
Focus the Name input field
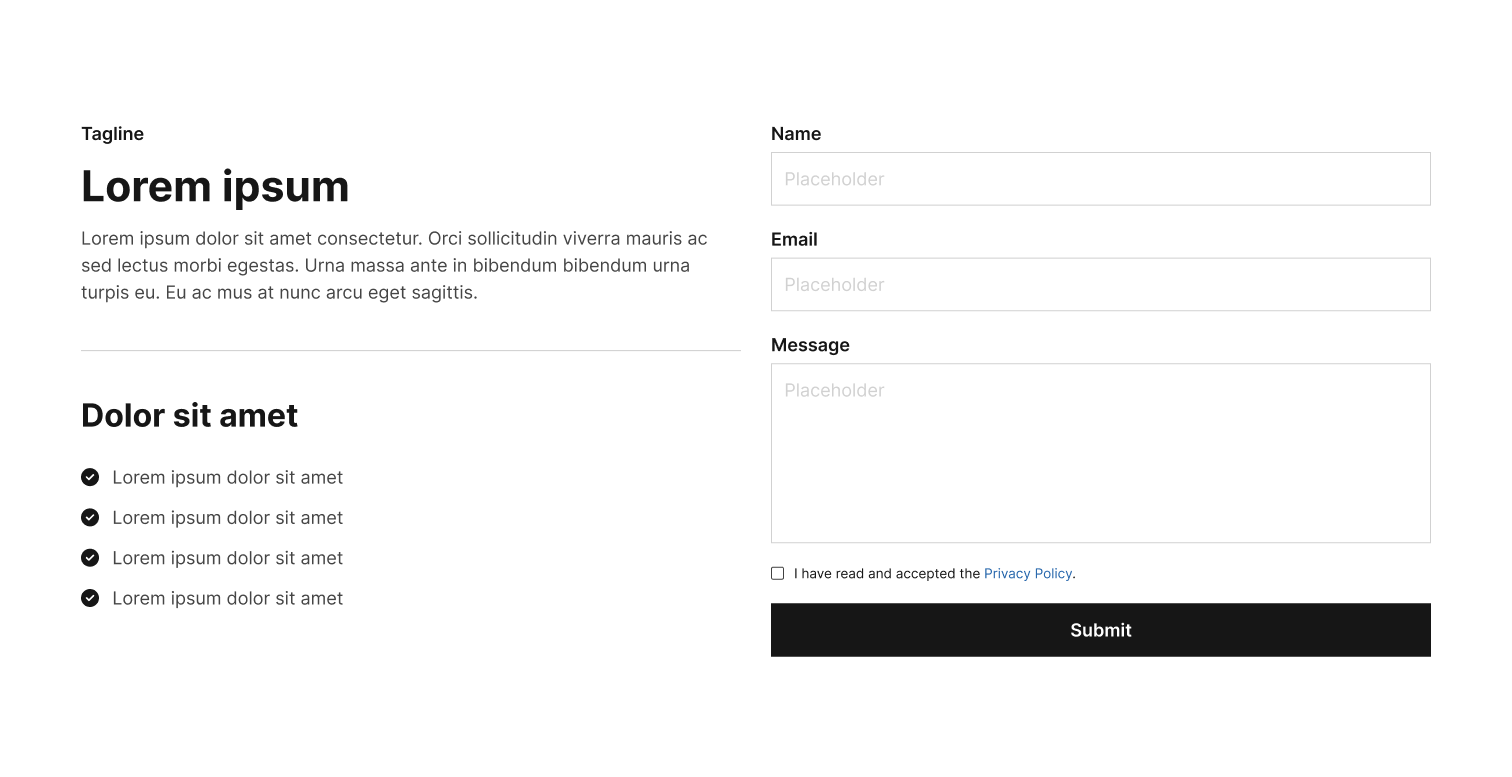(x=1100, y=179)
